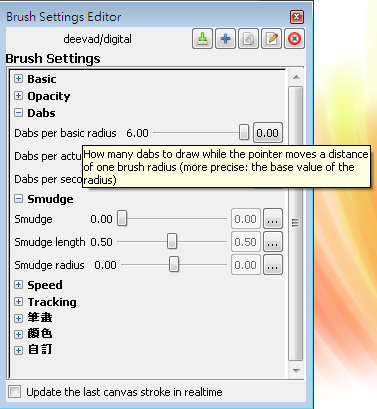This screenshot has width=377, height=409.
Task: Expand the 筆畫 settings group
Action: tap(19, 318)
